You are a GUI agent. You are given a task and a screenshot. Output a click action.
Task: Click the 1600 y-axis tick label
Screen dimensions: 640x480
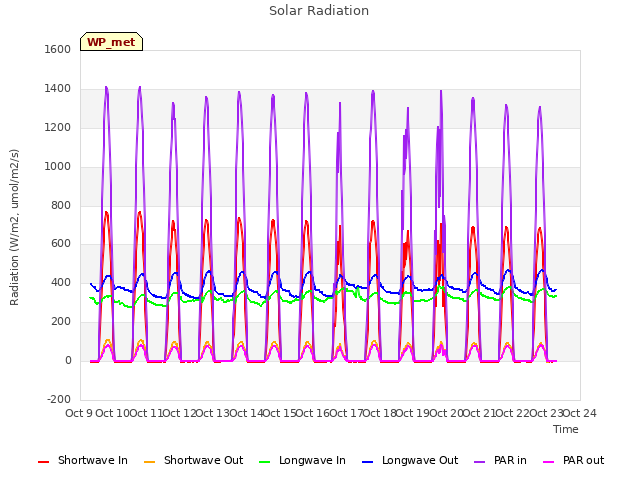coord(58,49)
